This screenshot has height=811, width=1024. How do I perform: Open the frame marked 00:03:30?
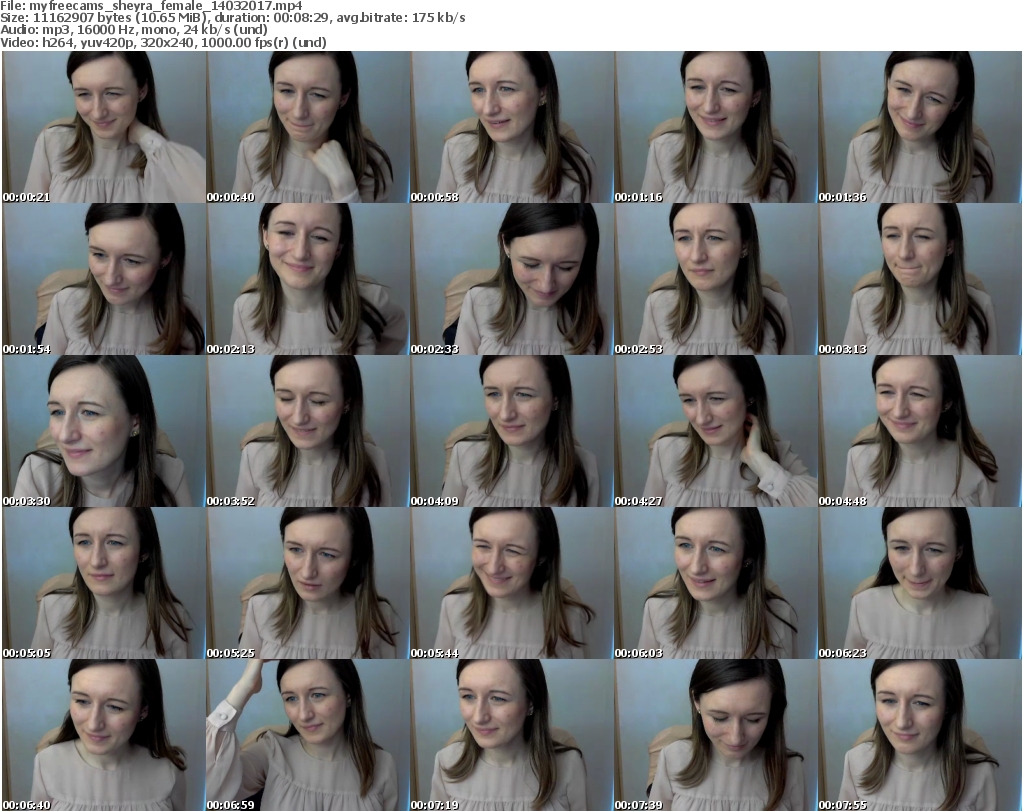104,432
